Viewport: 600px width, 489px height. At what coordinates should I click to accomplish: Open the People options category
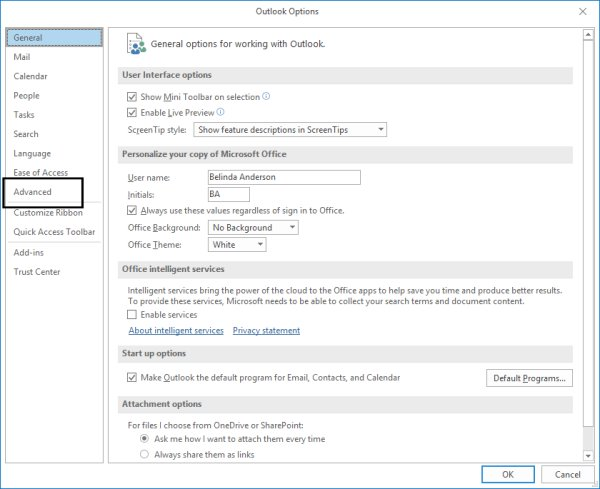pyautogui.click(x=54, y=96)
